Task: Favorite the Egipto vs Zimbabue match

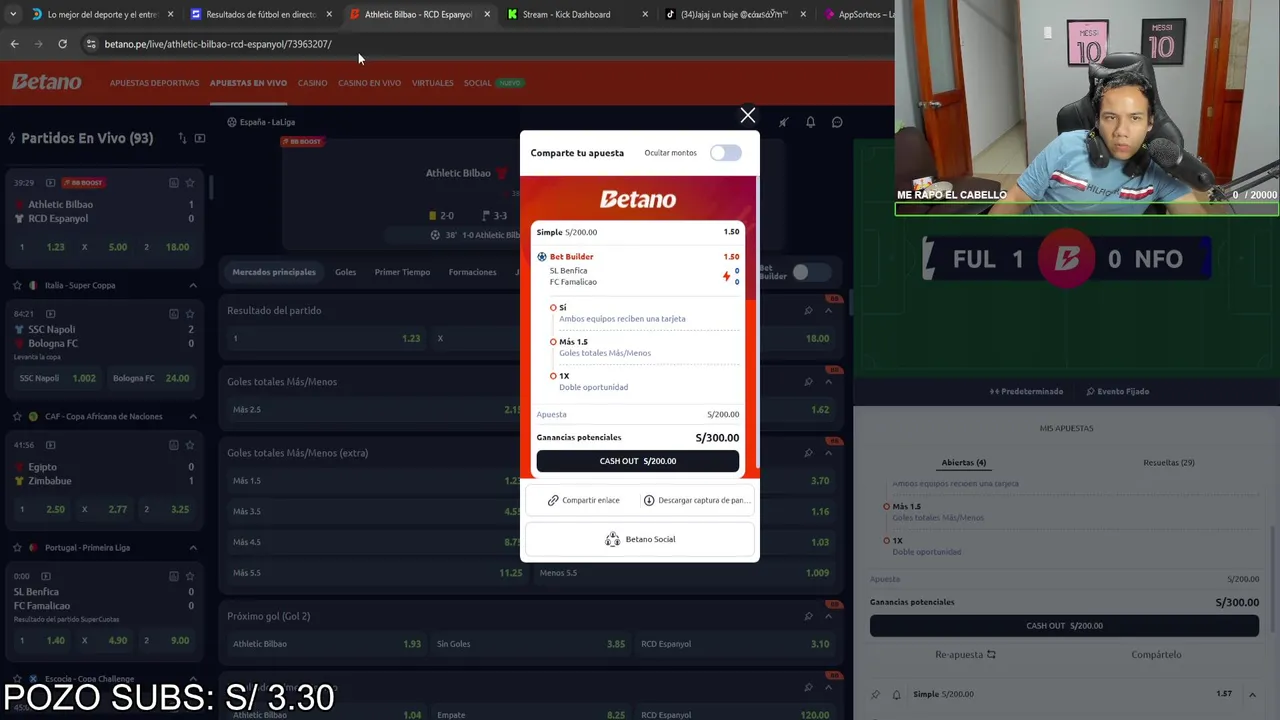Action: click(189, 445)
